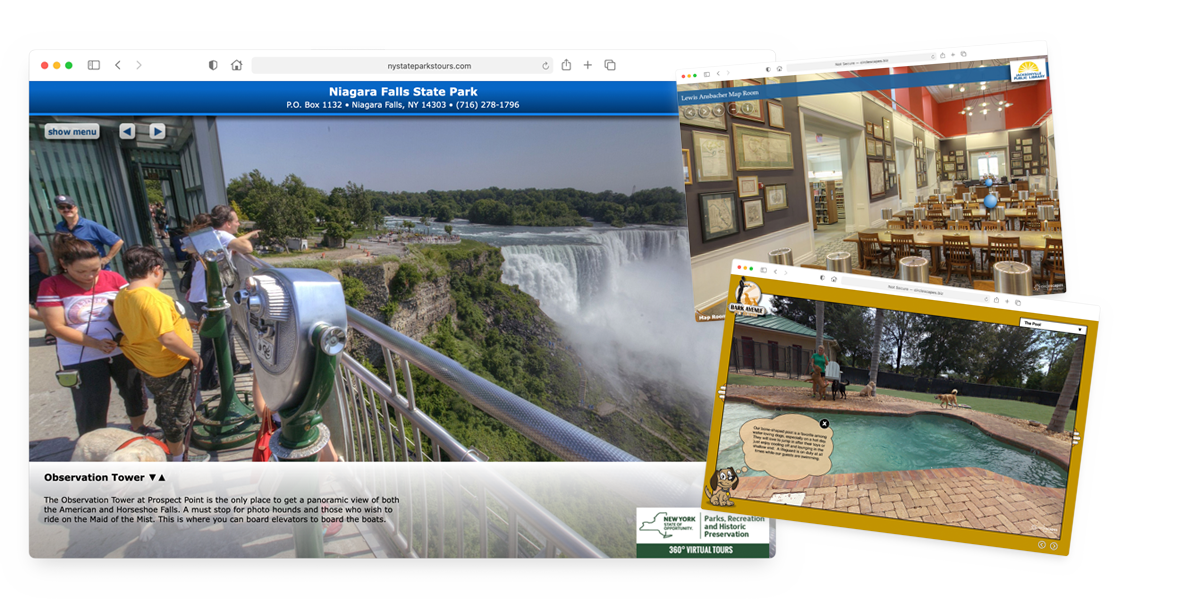Click the Jacksonville Public Library logo
Screen dimensions: 1200x600
click(x=1027, y=73)
